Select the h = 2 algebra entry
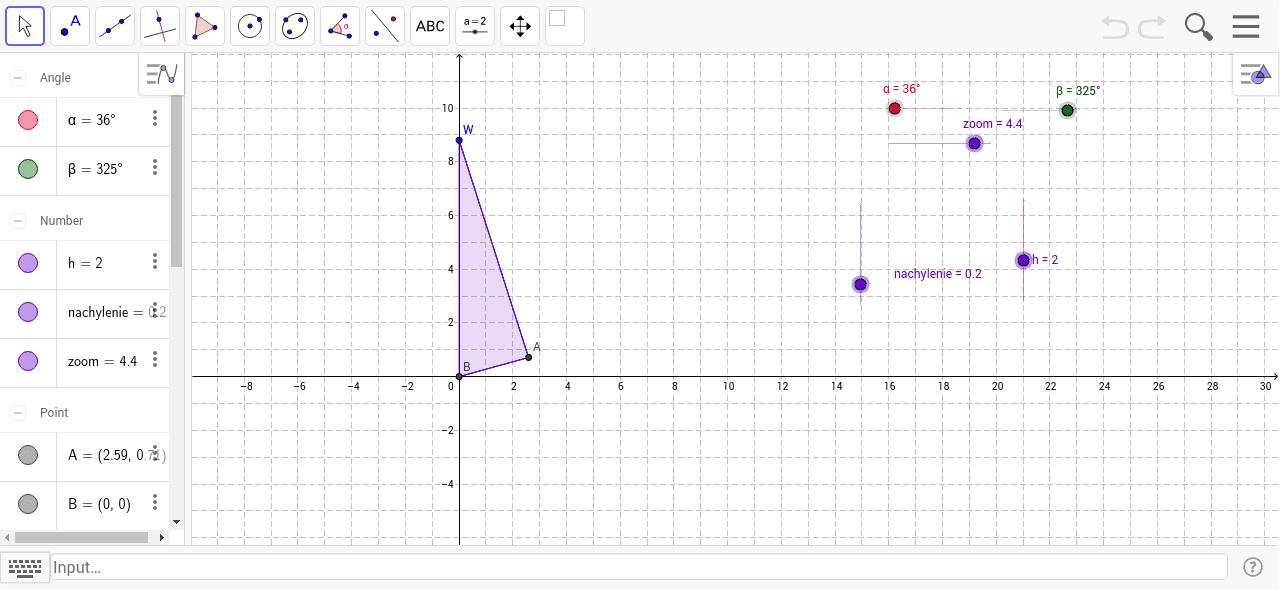The image size is (1280, 590). [x=85, y=263]
